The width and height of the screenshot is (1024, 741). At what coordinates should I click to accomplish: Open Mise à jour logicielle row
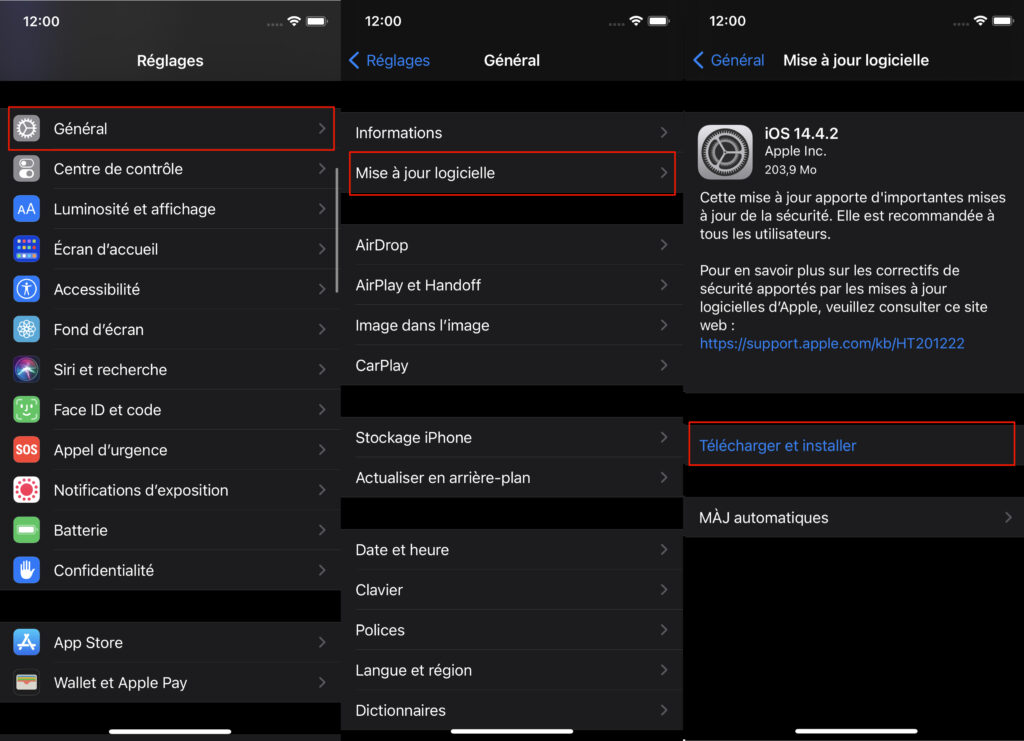click(x=512, y=173)
